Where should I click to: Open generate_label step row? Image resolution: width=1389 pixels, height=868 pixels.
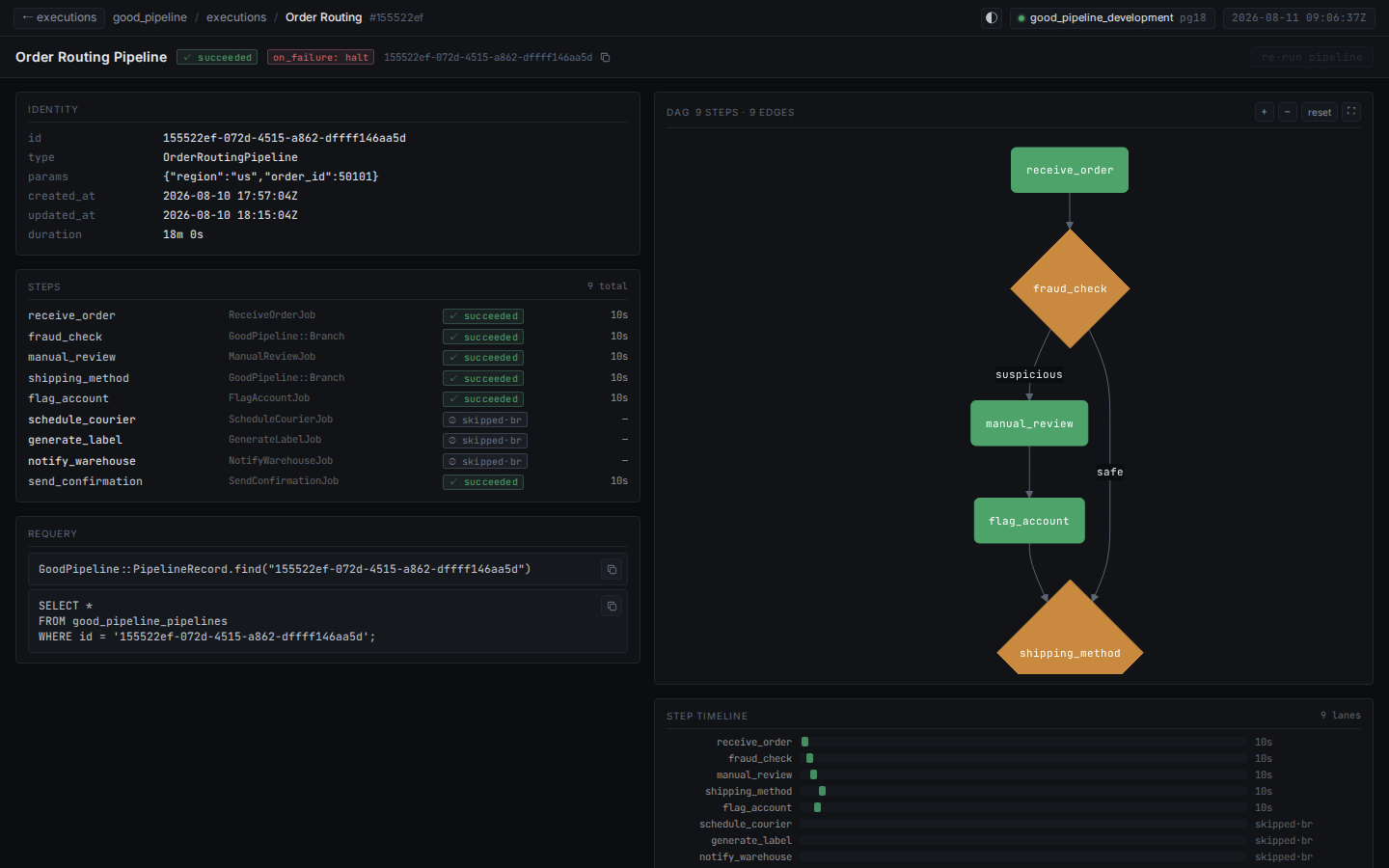click(328, 440)
